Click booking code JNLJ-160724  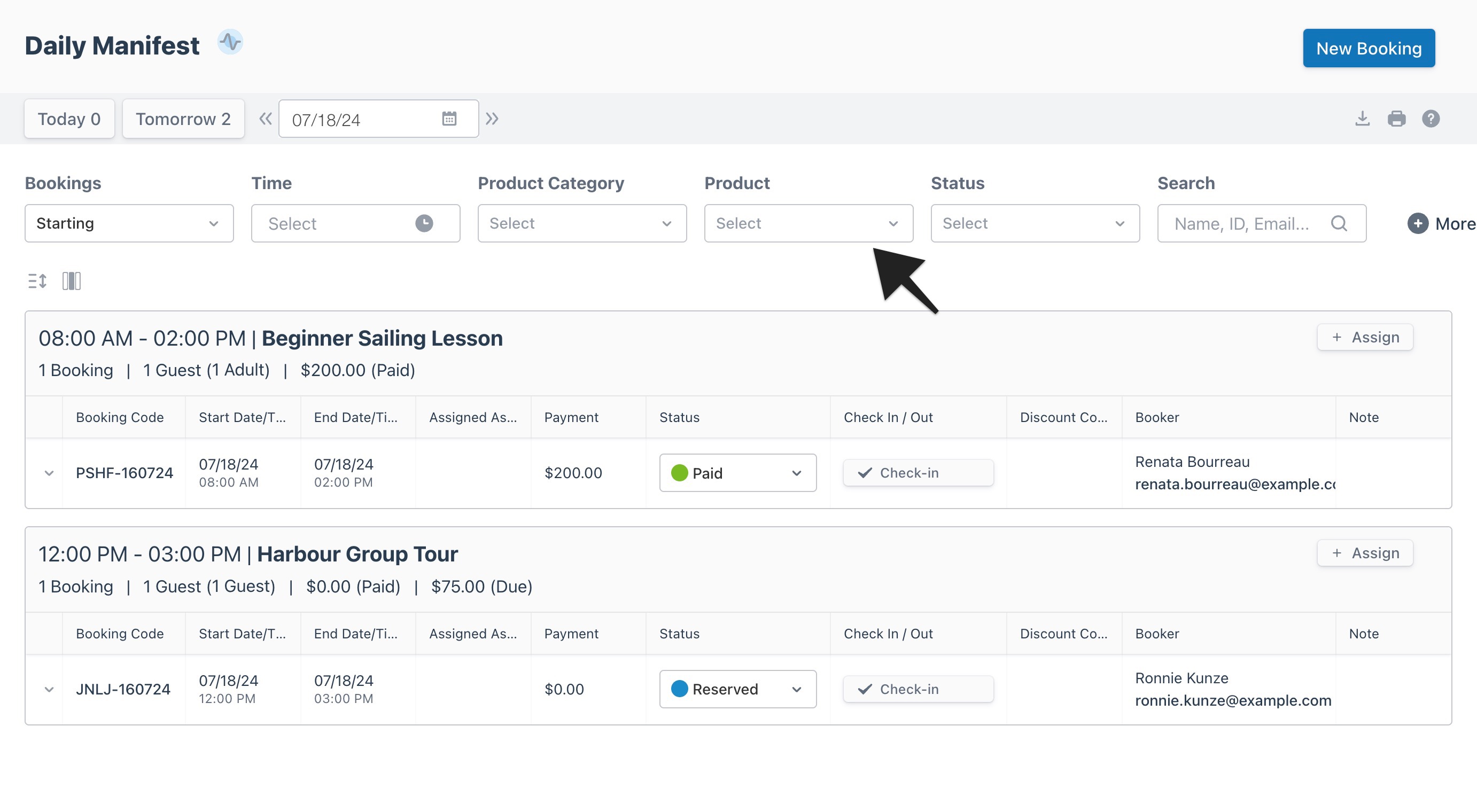tap(123, 689)
